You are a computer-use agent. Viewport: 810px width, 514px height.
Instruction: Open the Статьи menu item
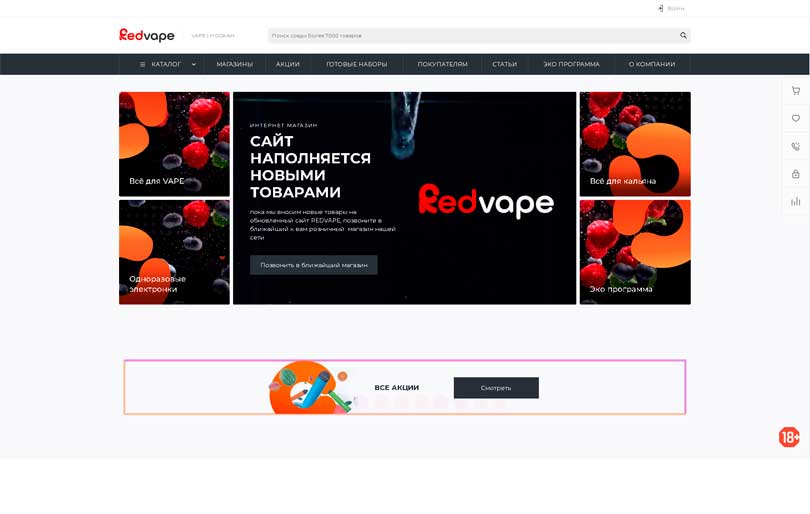coord(505,65)
